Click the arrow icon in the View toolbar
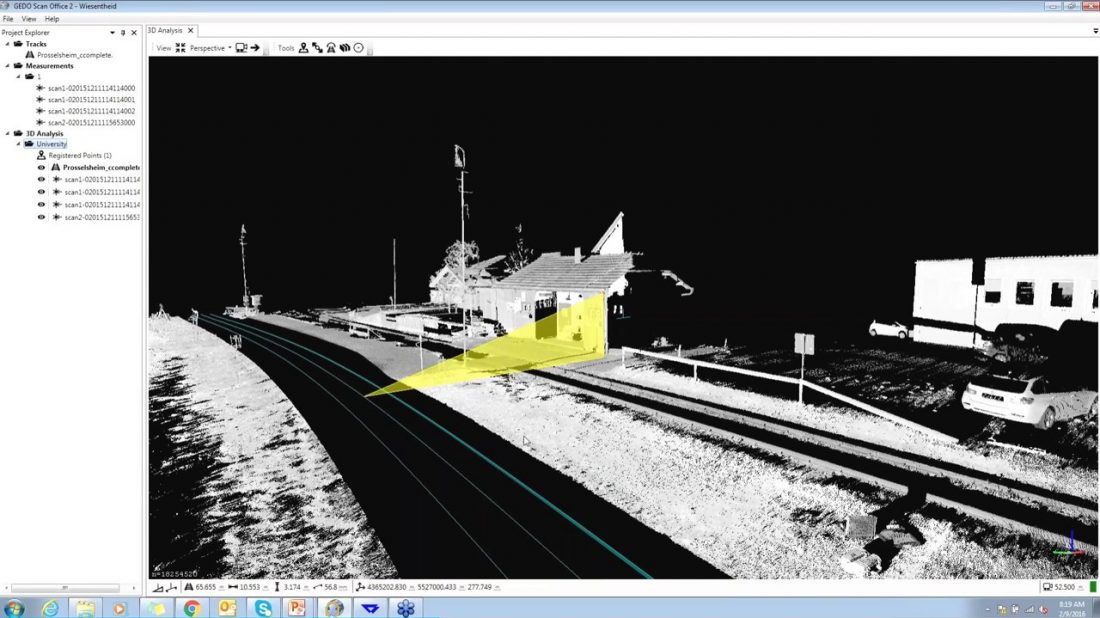Image resolution: width=1100 pixels, height=618 pixels. [254, 47]
